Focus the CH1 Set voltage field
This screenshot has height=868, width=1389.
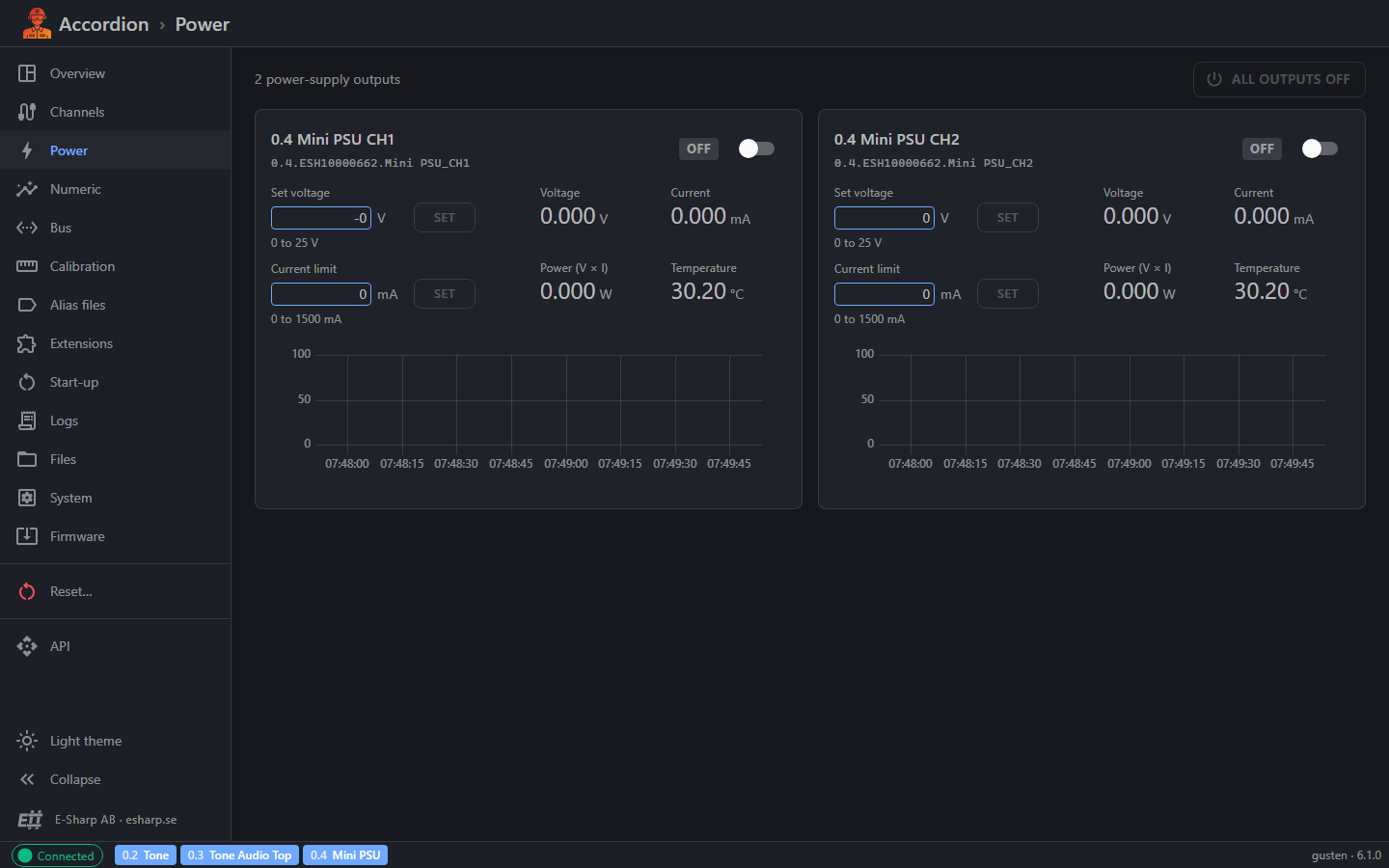[321, 218]
